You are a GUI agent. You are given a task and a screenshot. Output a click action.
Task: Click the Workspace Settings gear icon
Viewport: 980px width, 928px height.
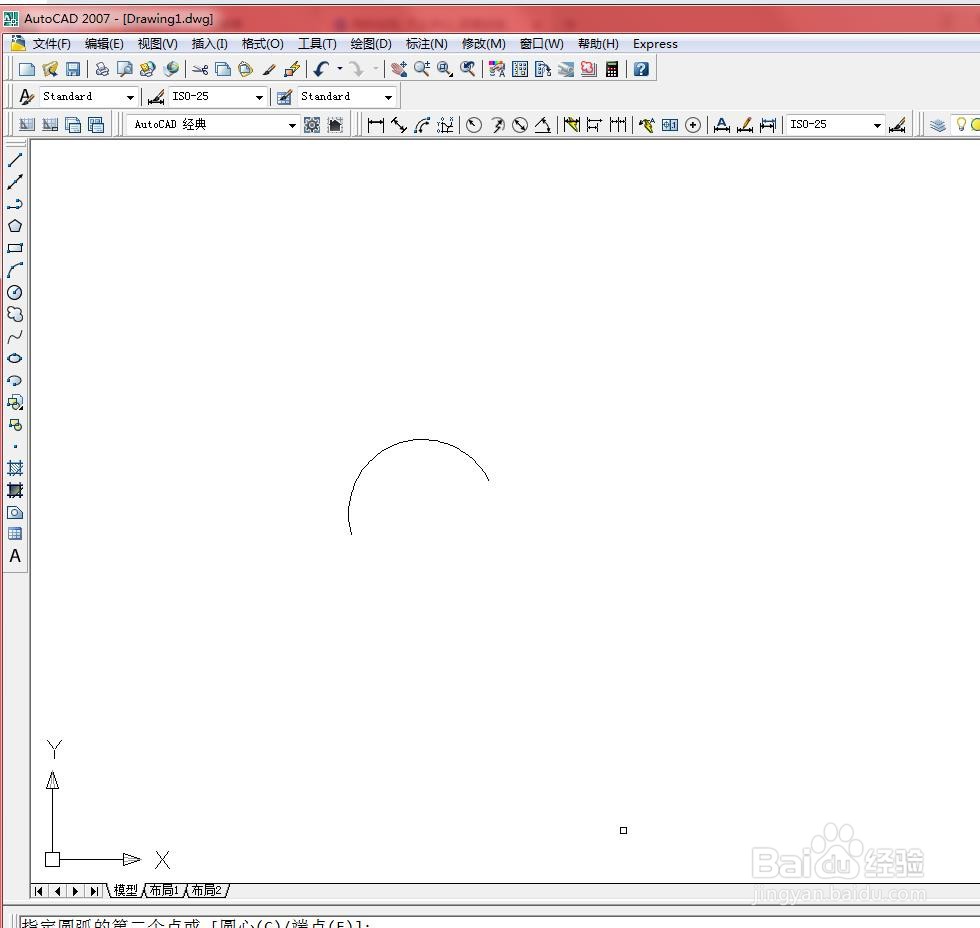[x=312, y=125]
